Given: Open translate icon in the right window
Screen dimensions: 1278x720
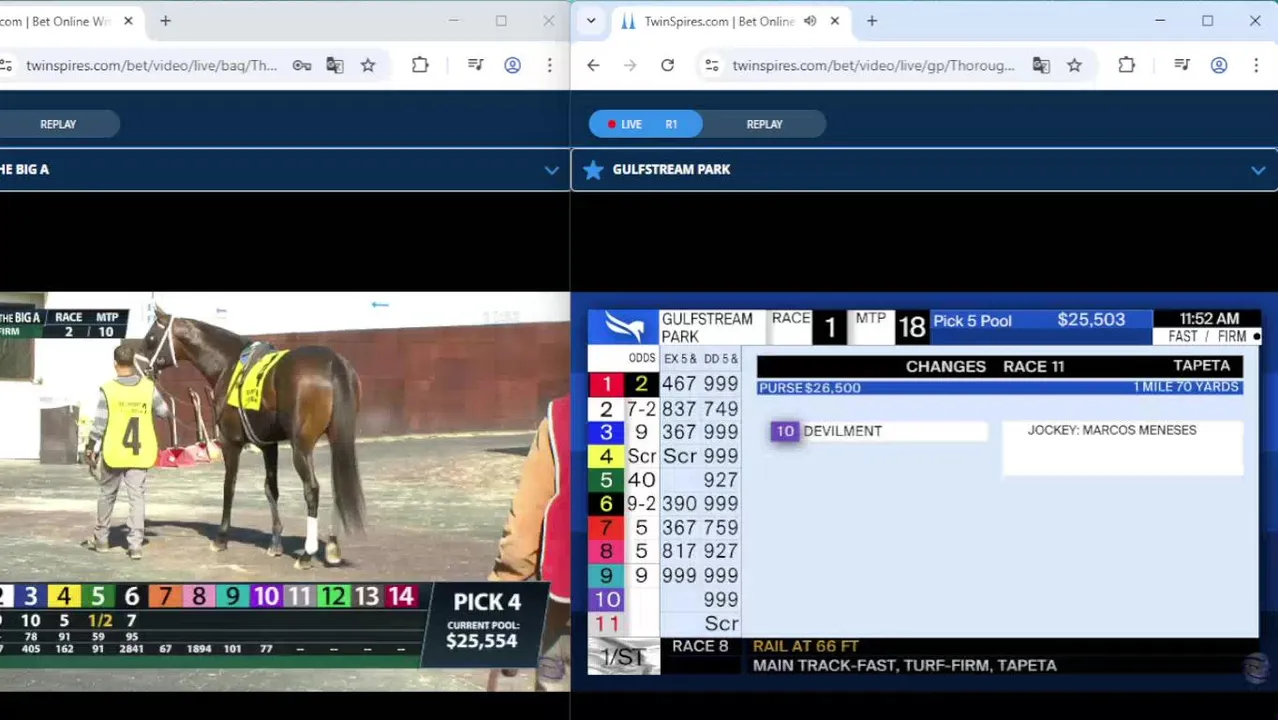Looking at the screenshot, I should point(1041,66).
